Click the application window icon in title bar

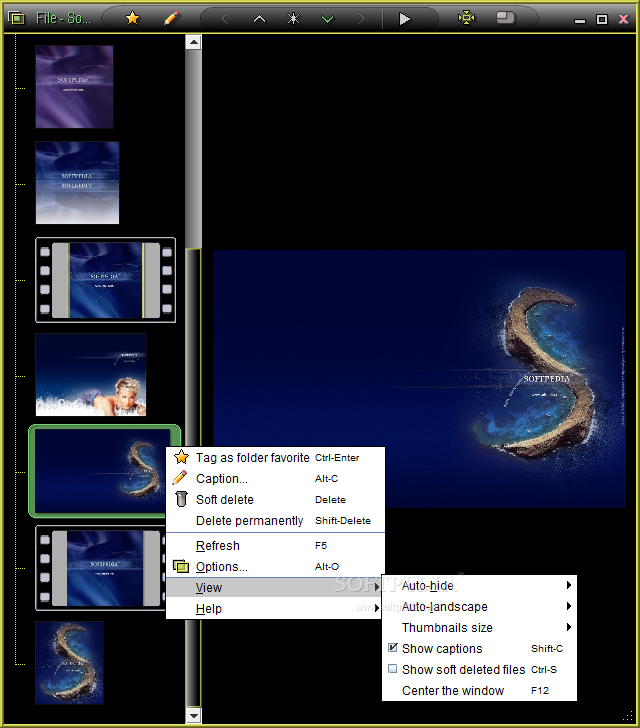pyautogui.click(x=16, y=18)
